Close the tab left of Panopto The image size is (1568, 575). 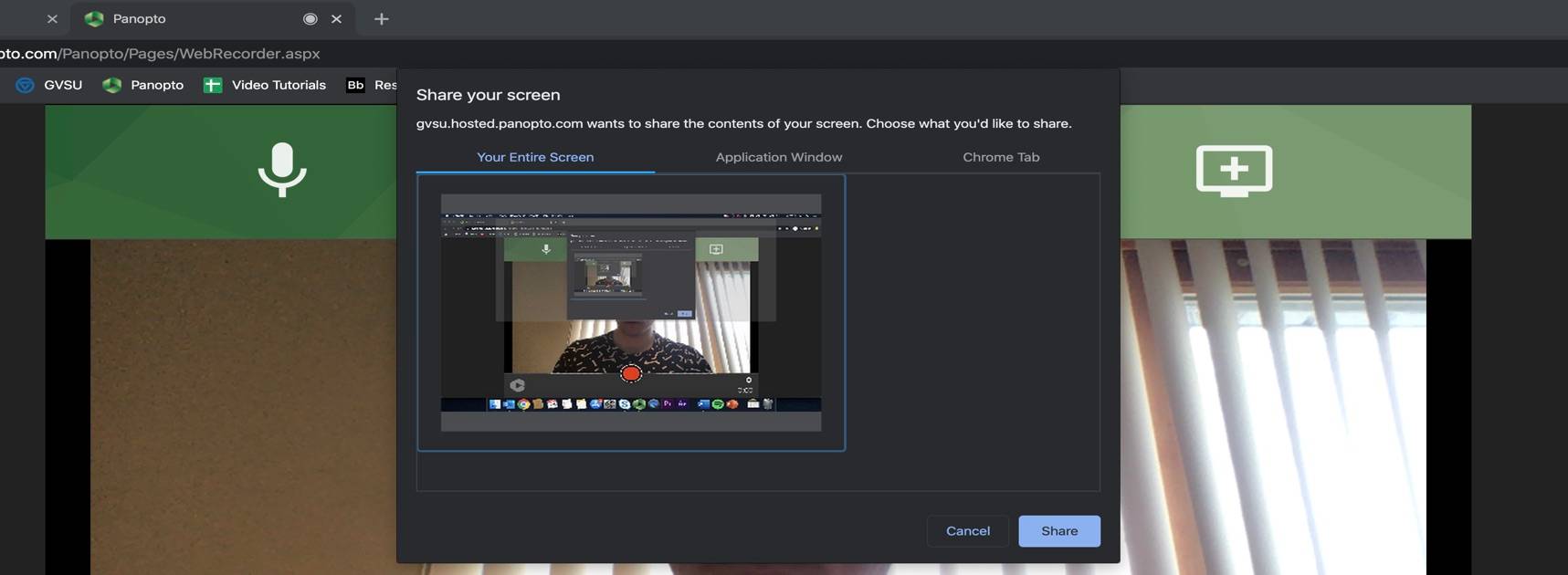click(x=52, y=18)
